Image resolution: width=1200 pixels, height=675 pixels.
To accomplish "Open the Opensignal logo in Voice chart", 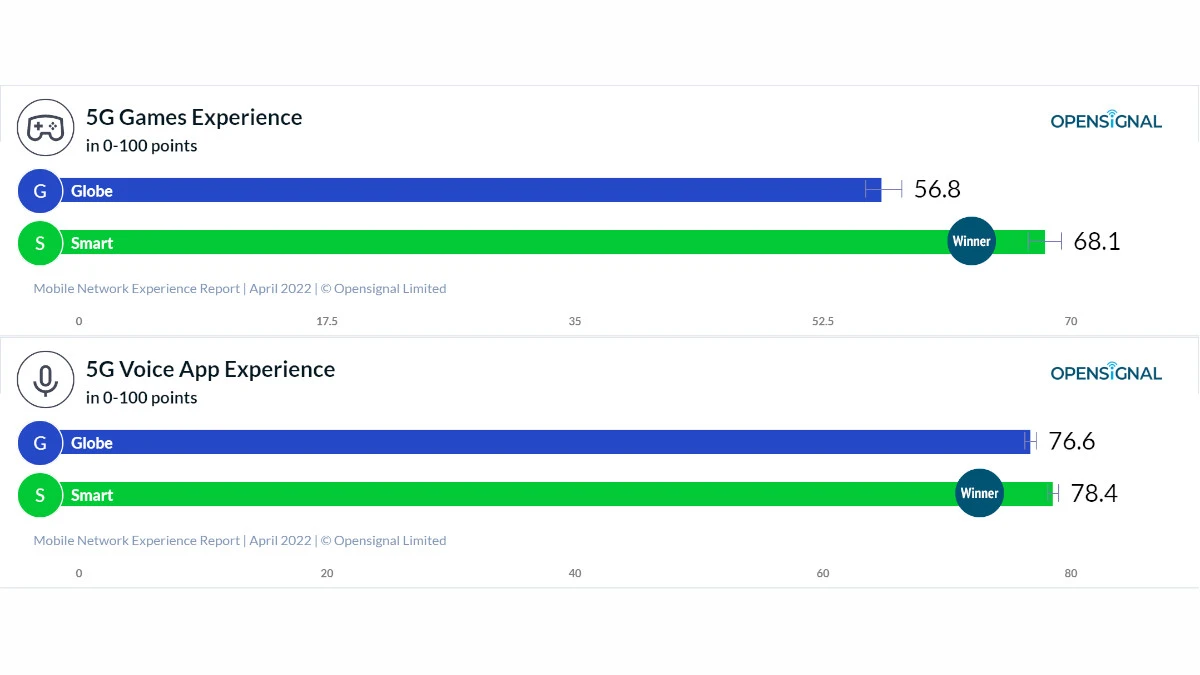I will point(1106,373).
